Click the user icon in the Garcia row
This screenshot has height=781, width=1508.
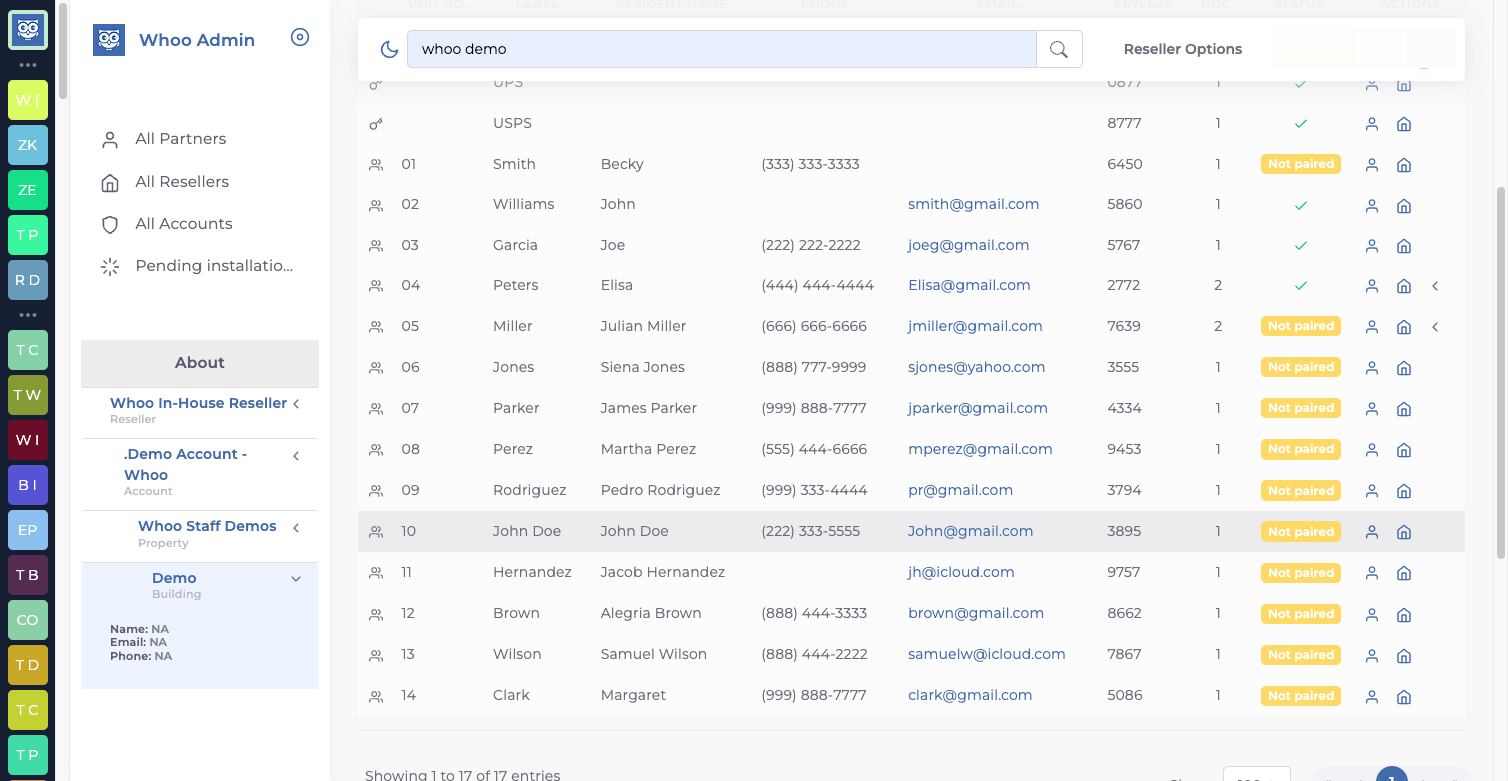click(x=1372, y=246)
